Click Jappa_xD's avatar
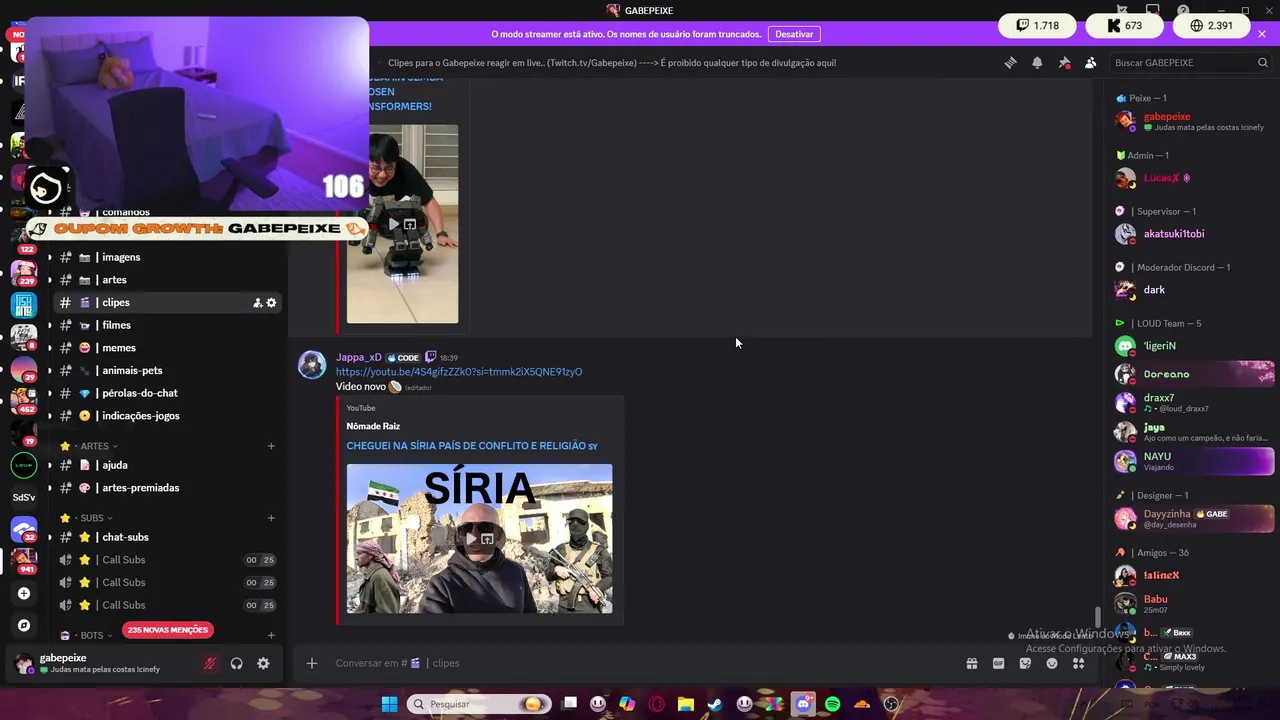The width and height of the screenshot is (1280, 720). pos(312,365)
